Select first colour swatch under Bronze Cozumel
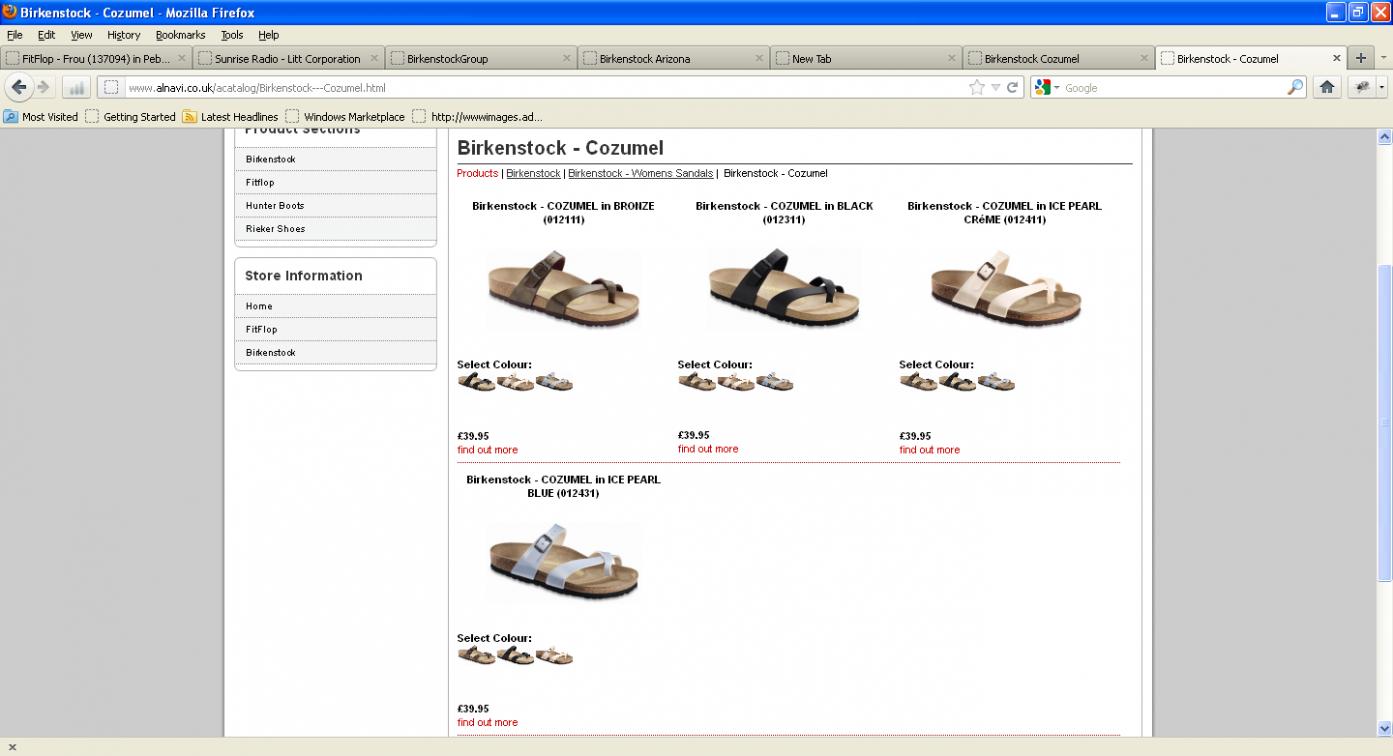This screenshot has width=1393, height=756. (x=476, y=382)
